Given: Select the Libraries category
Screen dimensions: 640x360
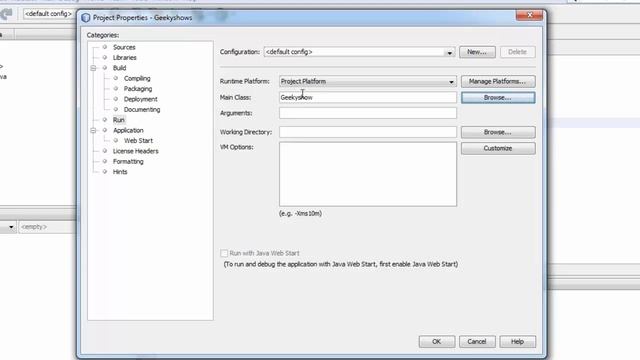Looking at the screenshot, I should coord(124,58).
